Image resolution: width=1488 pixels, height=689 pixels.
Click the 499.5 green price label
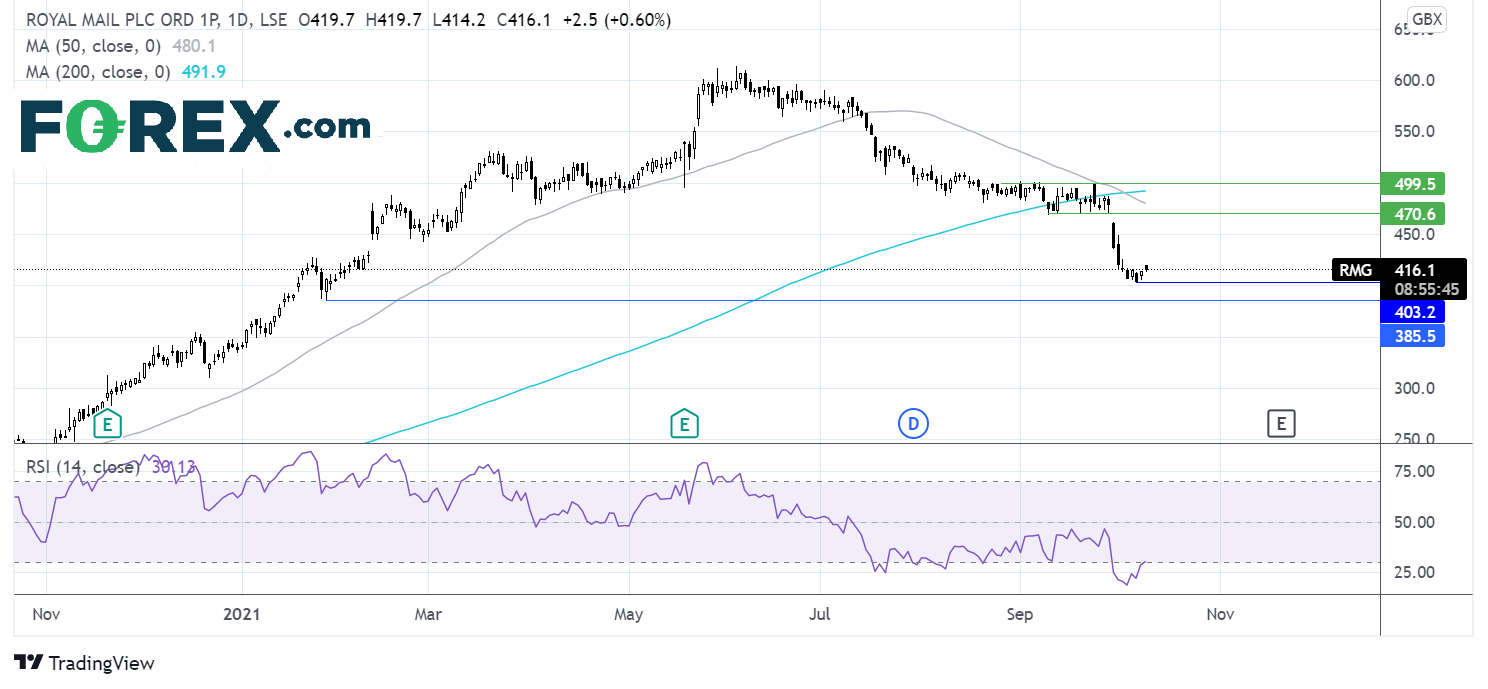(x=1412, y=184)
